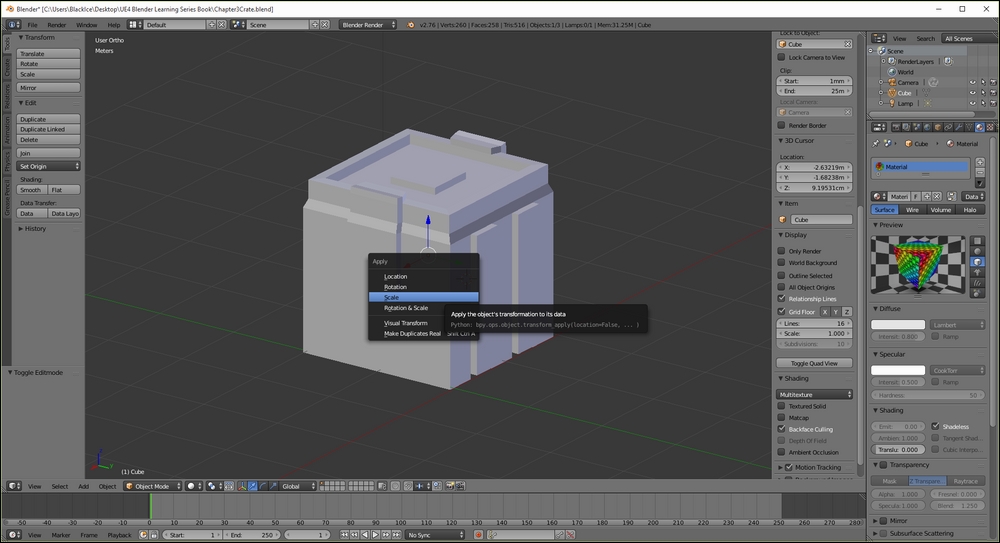The height and width of the screenshot is (543, 1000).
Task: Play the animation in reverse
Action: pyautogui.click(x=365, y=535)
